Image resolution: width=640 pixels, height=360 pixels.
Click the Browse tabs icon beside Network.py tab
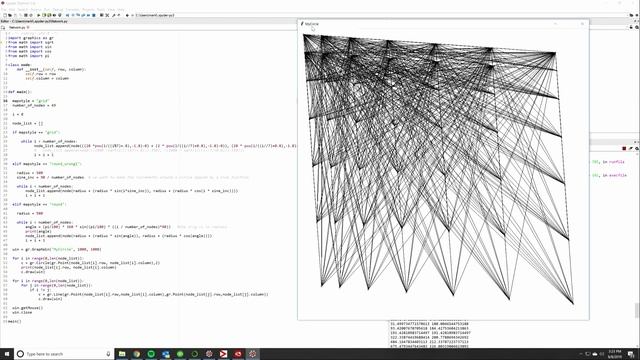(x=3, y=27)
